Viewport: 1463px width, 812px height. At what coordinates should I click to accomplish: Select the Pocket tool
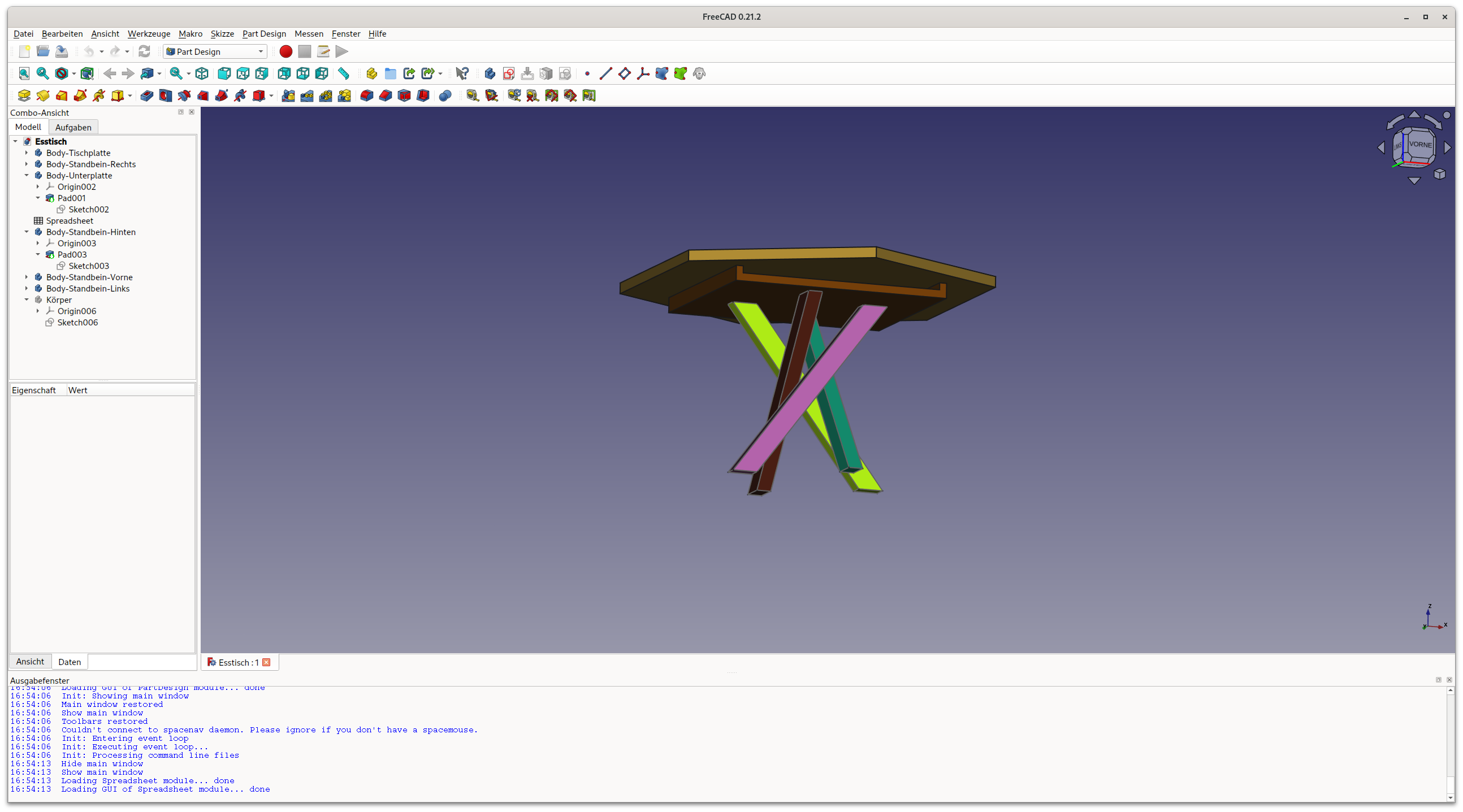146,95
